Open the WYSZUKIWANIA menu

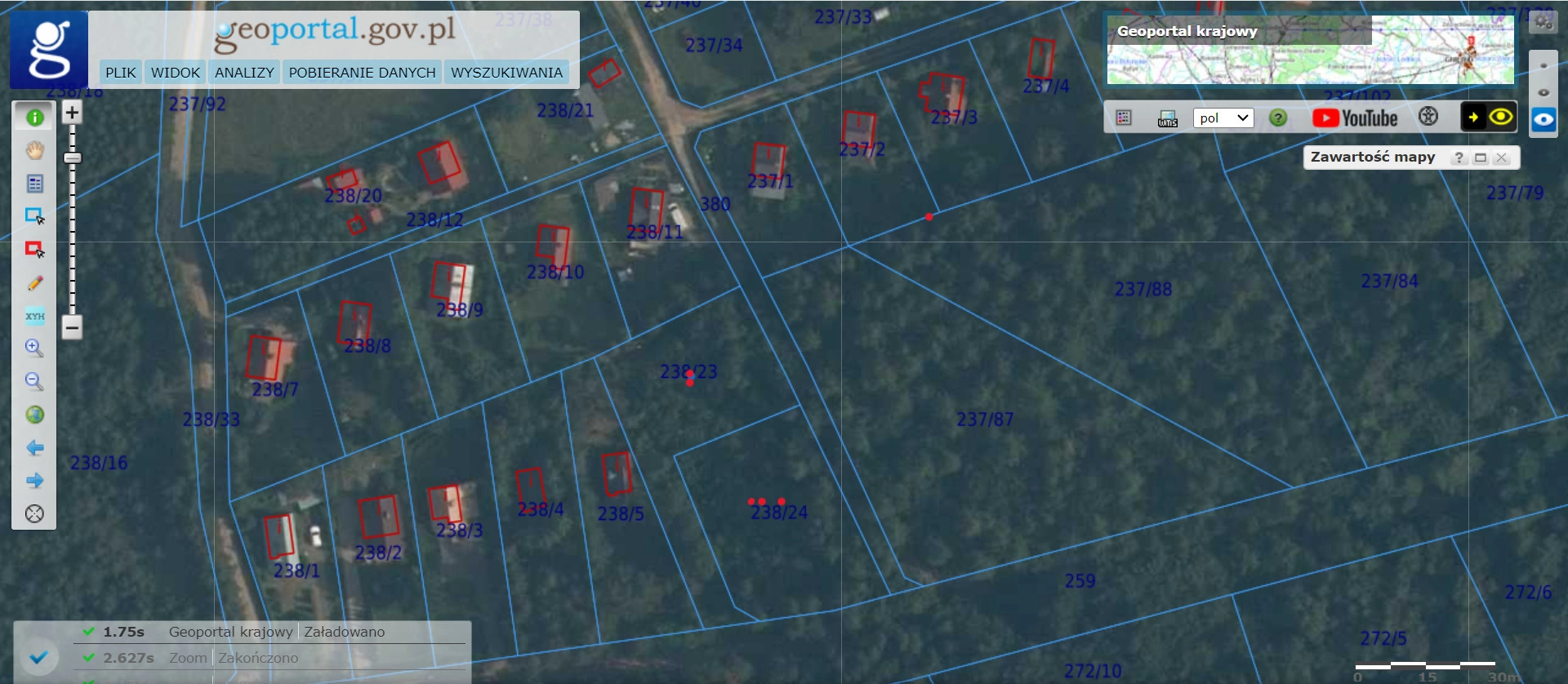(506, 73)
